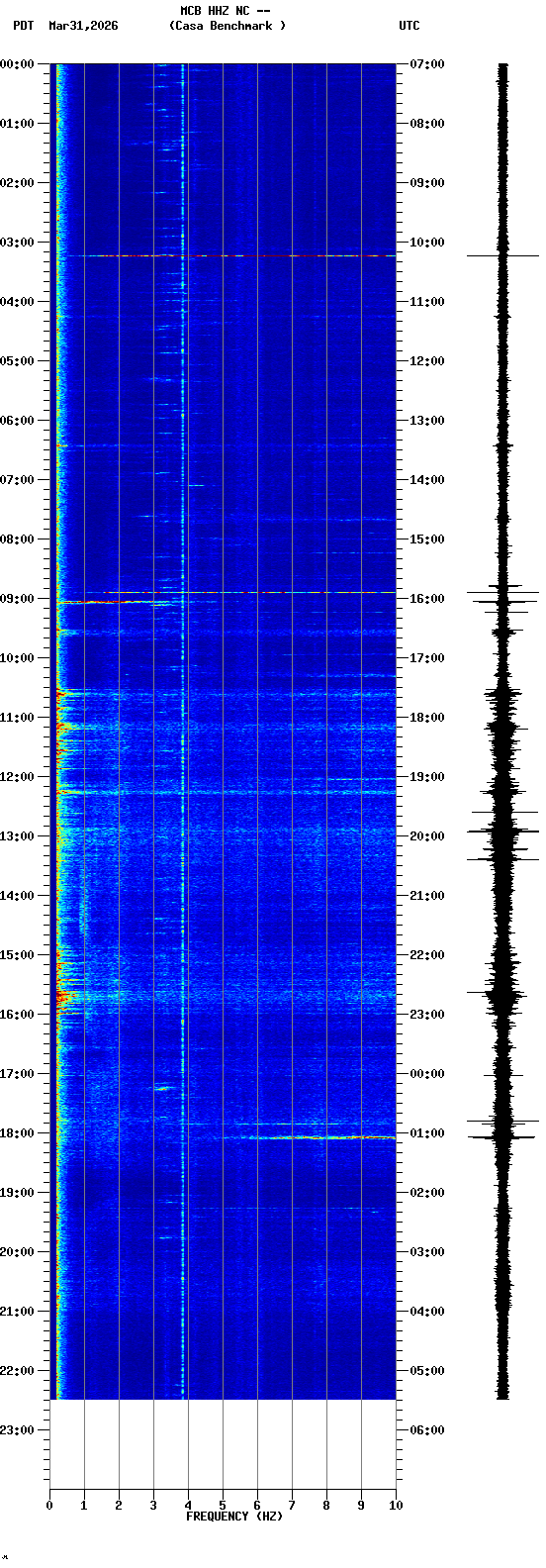Image resolution: width=546 pixels, height=1568 pixels.
Task: Click the frequency axis value 0
Action: coord(49,1506)
